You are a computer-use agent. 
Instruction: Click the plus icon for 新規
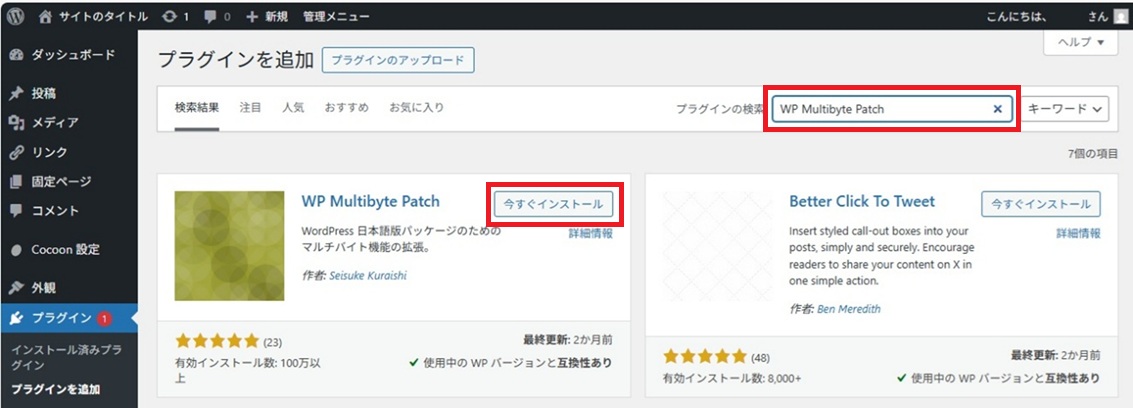252,16
